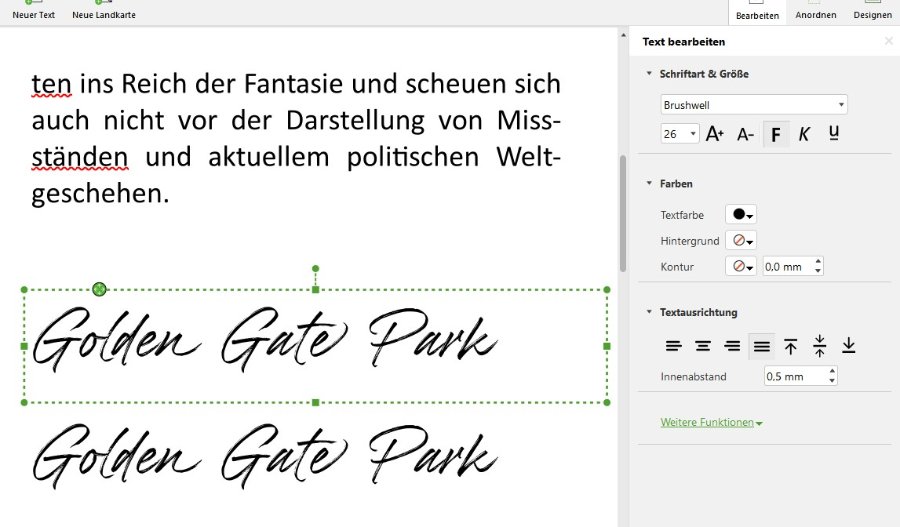
Task: Click Neuer Text toolbar button
Action: [33, 11]
